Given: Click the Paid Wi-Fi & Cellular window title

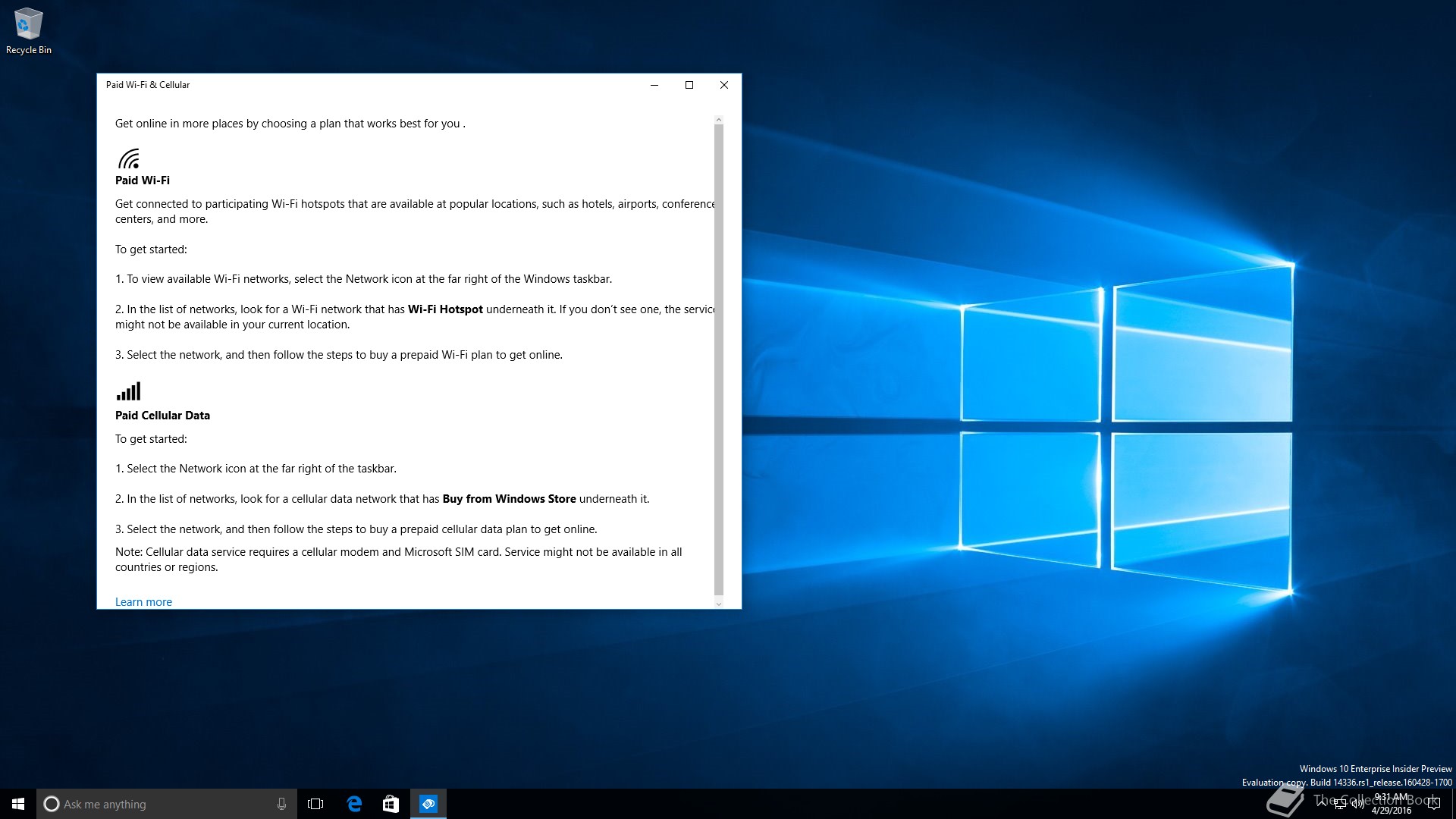Looking at the screenshot, I should tap(148, 85).
